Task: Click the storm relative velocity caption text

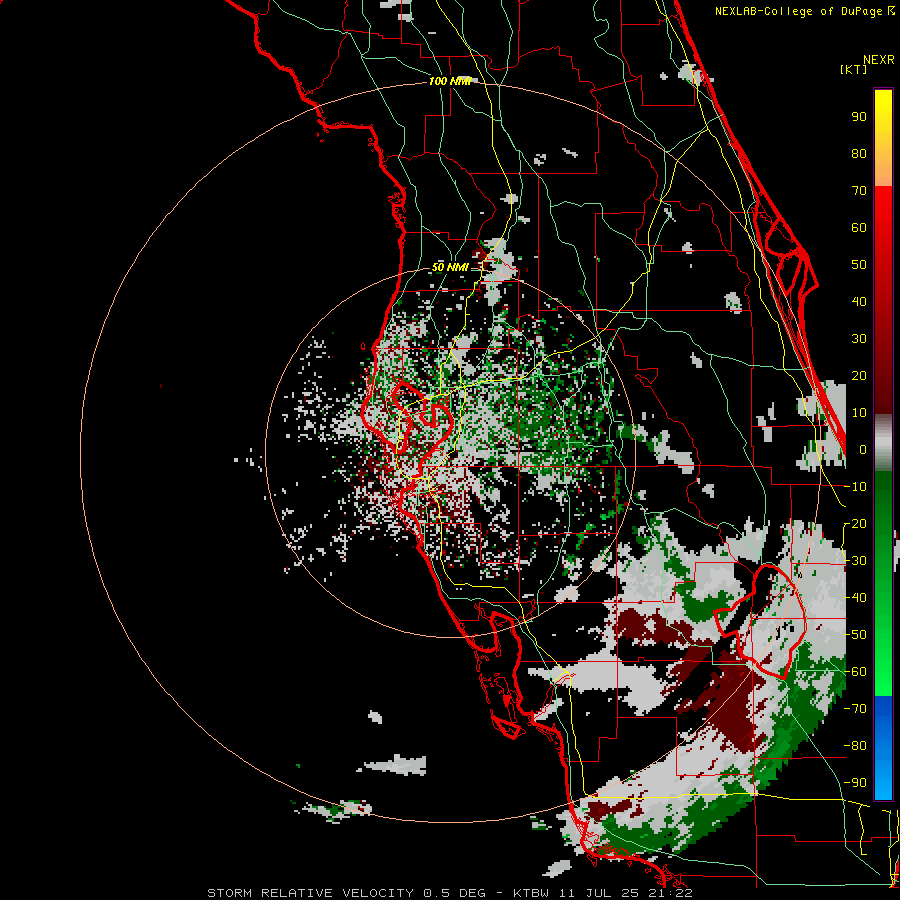Action: [449, 893]
